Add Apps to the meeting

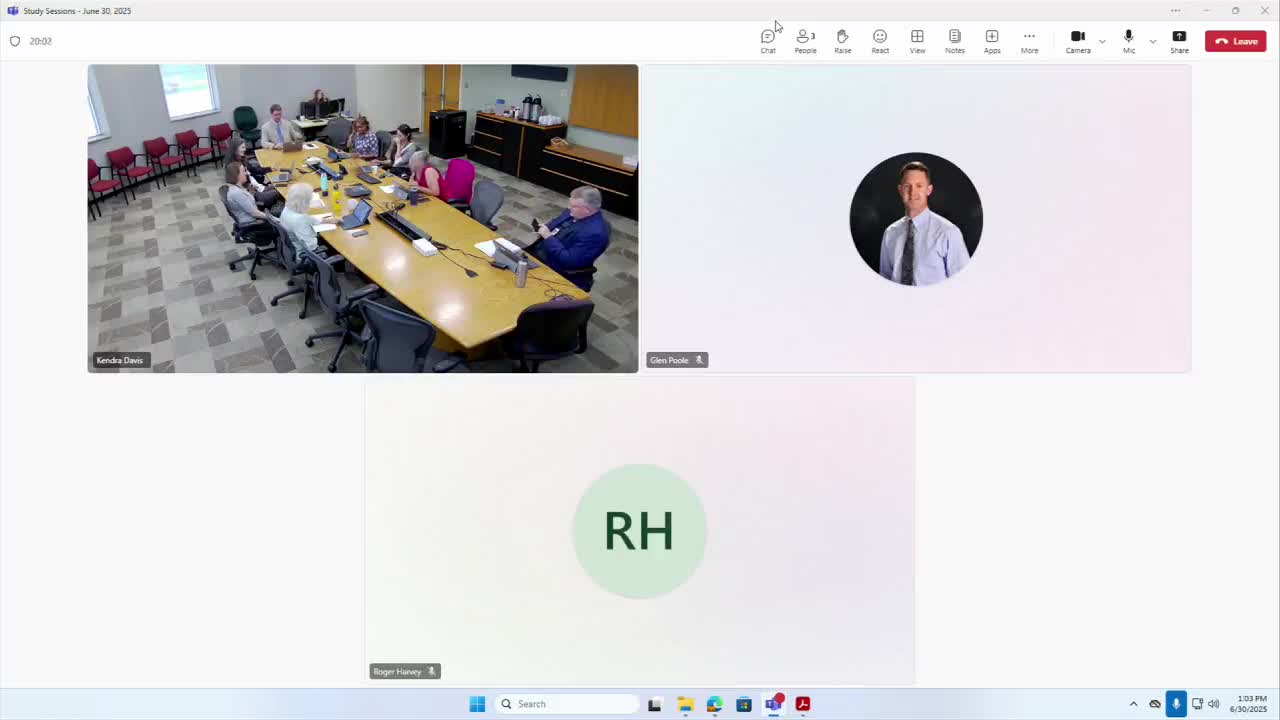992,40
